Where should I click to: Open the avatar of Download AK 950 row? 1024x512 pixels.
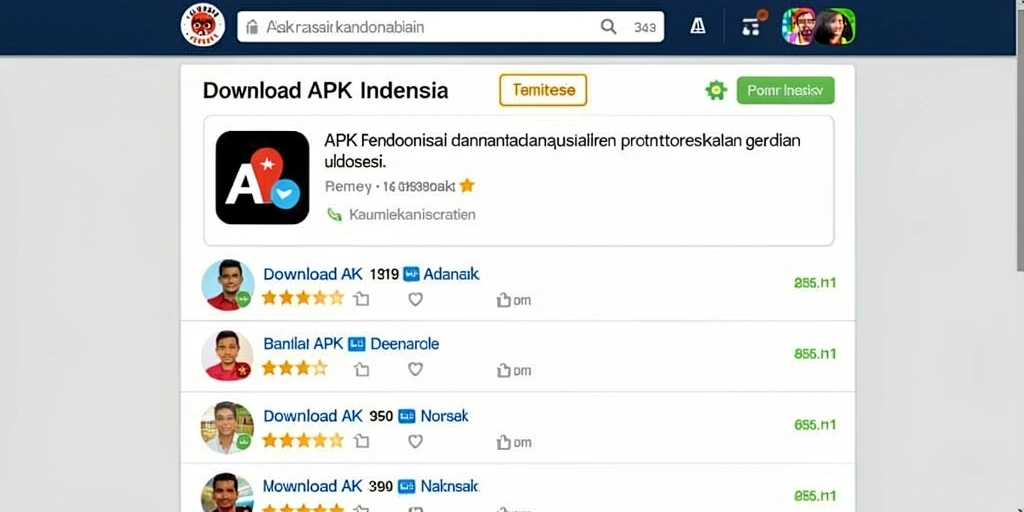point(227,428)
